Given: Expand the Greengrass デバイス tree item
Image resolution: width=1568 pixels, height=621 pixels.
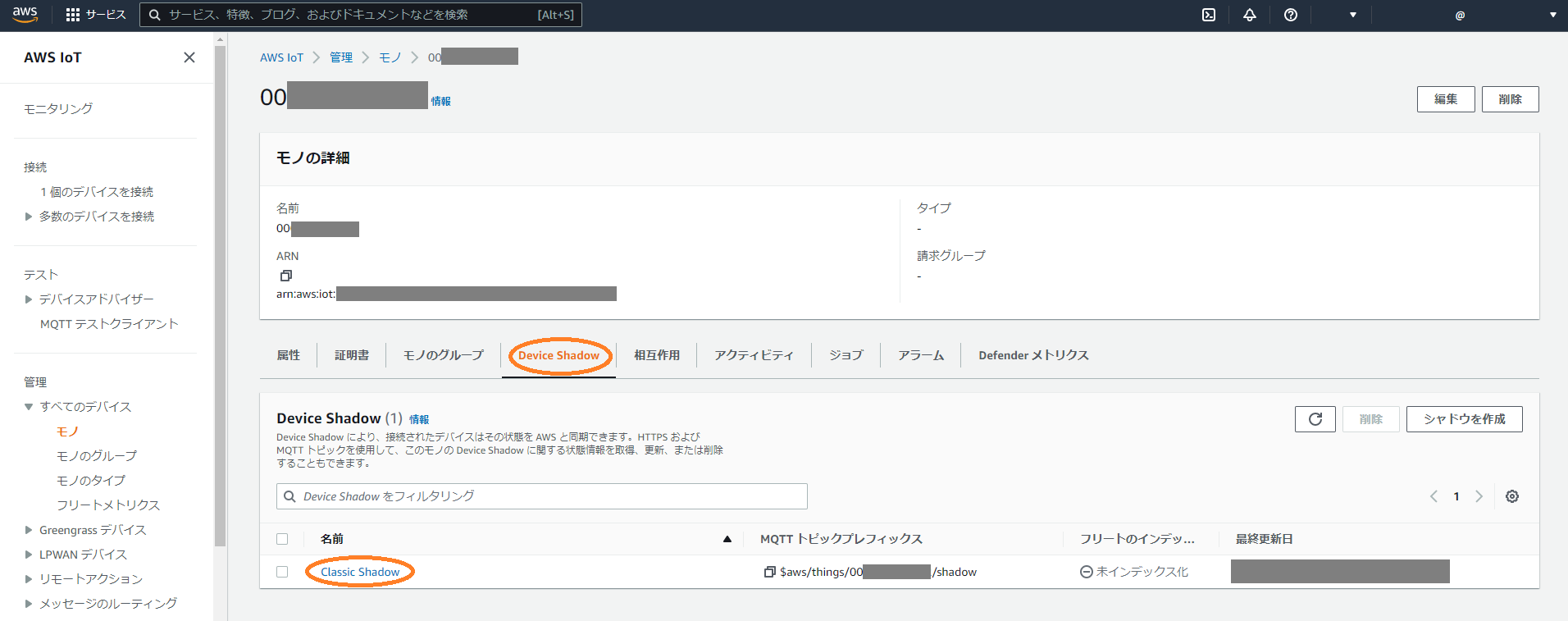Looking at the screenshot, I should (x=29, y=530).
